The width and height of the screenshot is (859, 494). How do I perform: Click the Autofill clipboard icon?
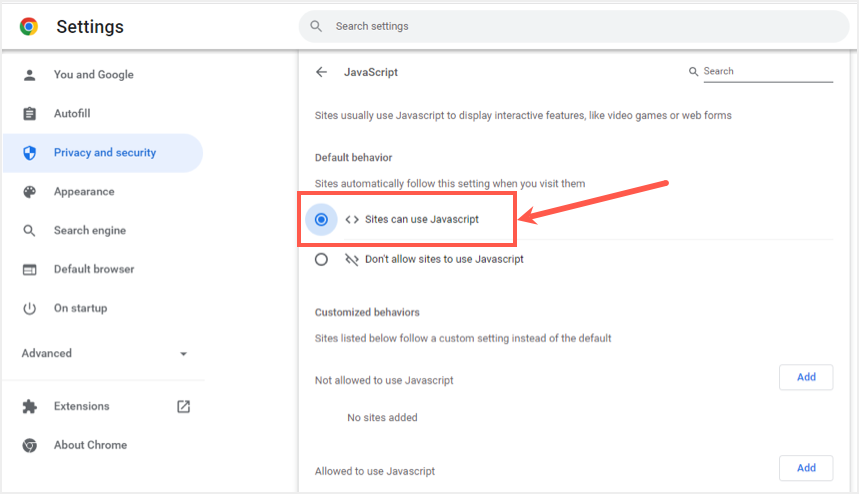pos(30,114)
